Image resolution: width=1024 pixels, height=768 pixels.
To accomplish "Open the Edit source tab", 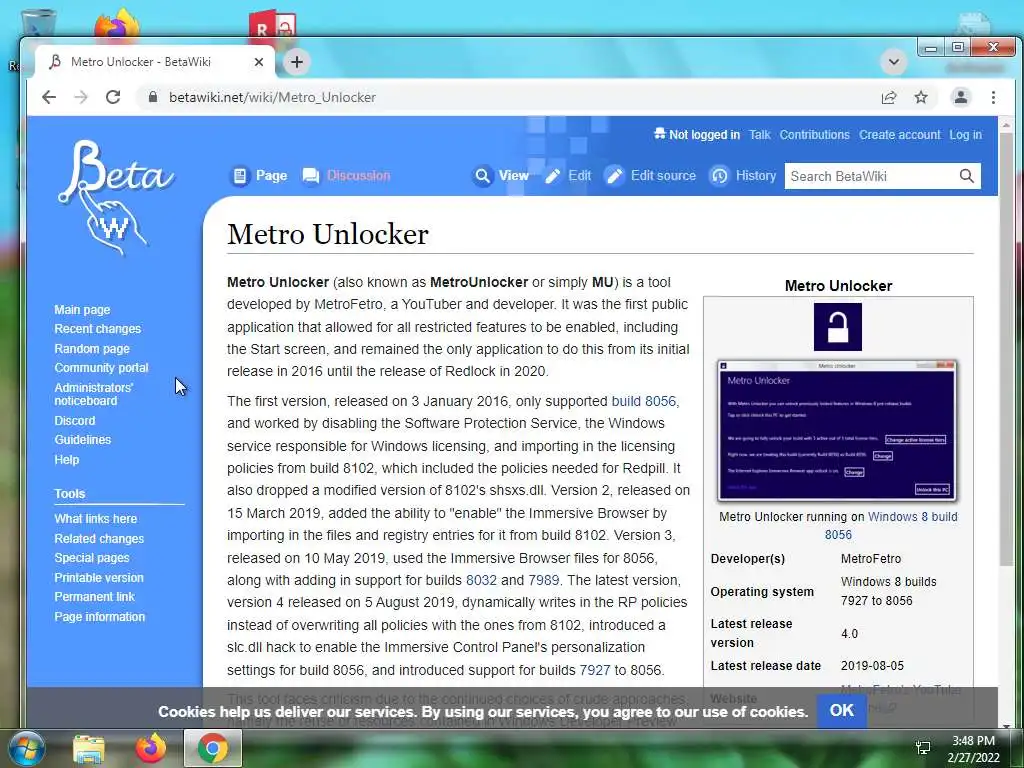I will tap(650, 176).
